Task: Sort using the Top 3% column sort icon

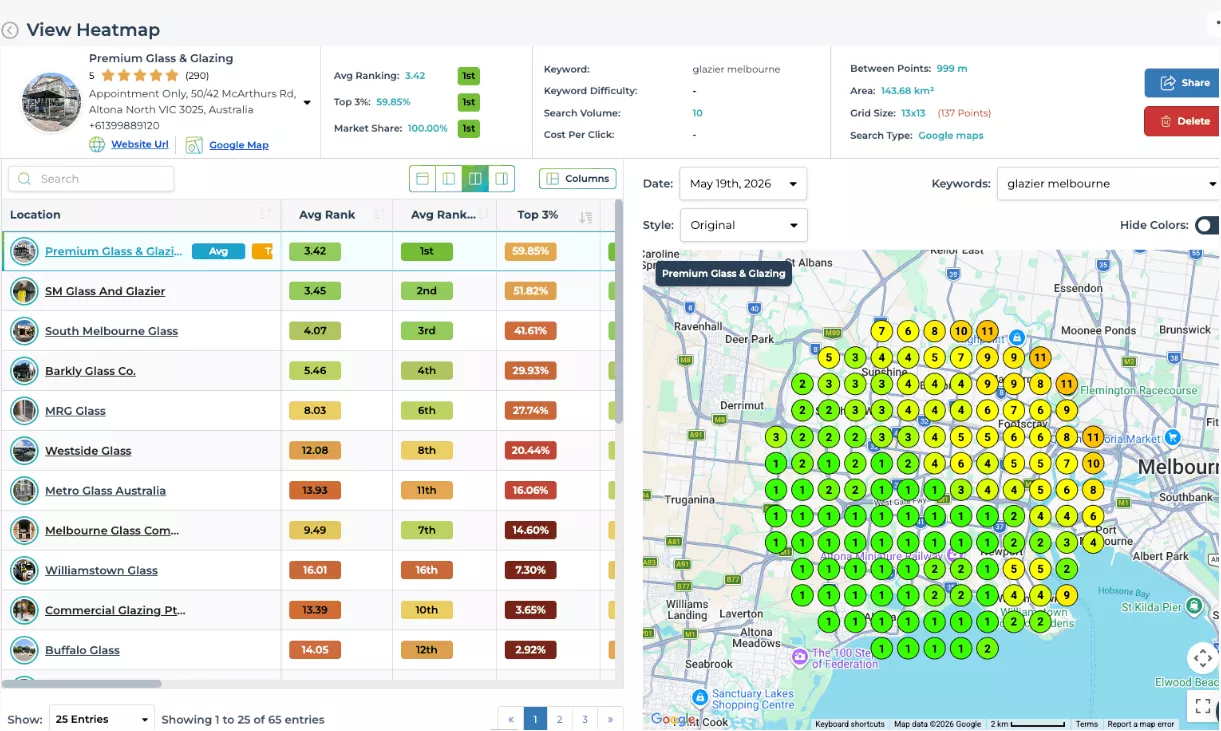Action: click(x=586, y=216)
